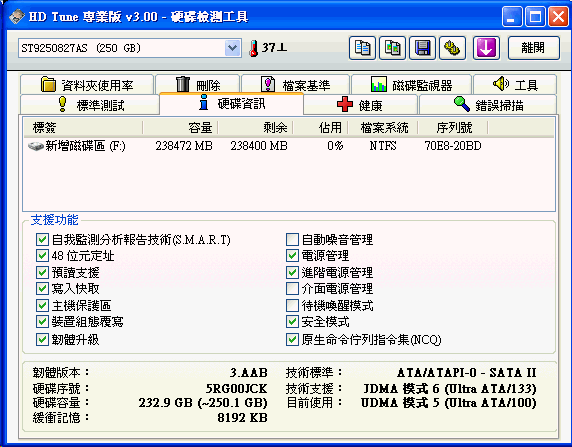Toggle the 待機喚醒模式 checkbox

coord(292,305)
